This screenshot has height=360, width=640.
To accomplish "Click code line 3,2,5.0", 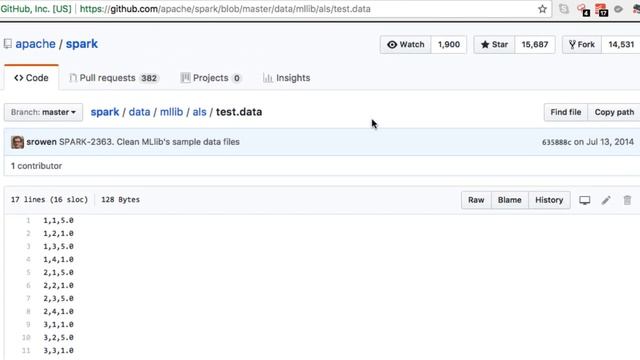I will (x=58, y=338).
